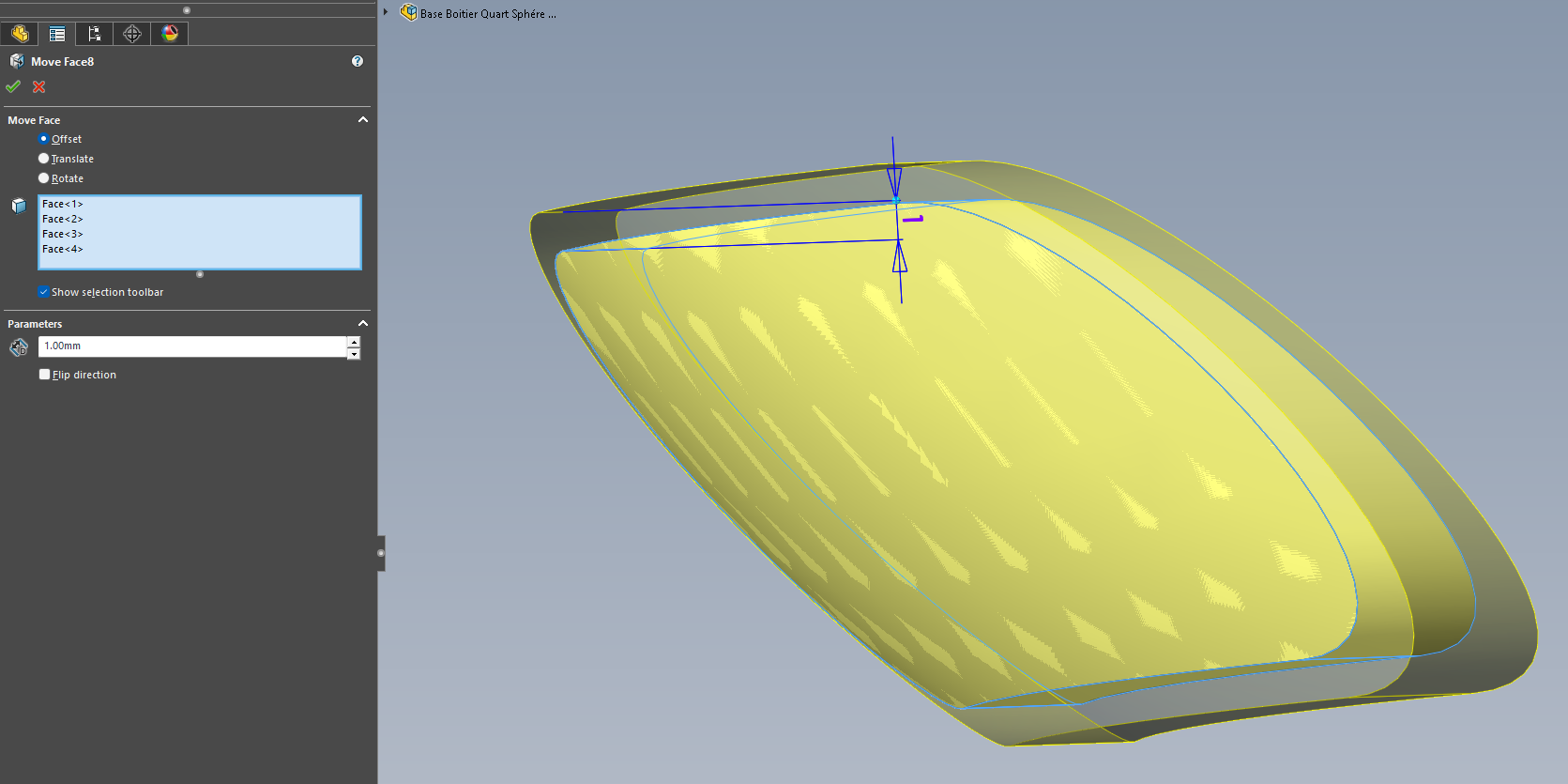Open the DisplayManager color wheel tab
This screenshot has height=784, width=1568.
(x=170, y=34)
